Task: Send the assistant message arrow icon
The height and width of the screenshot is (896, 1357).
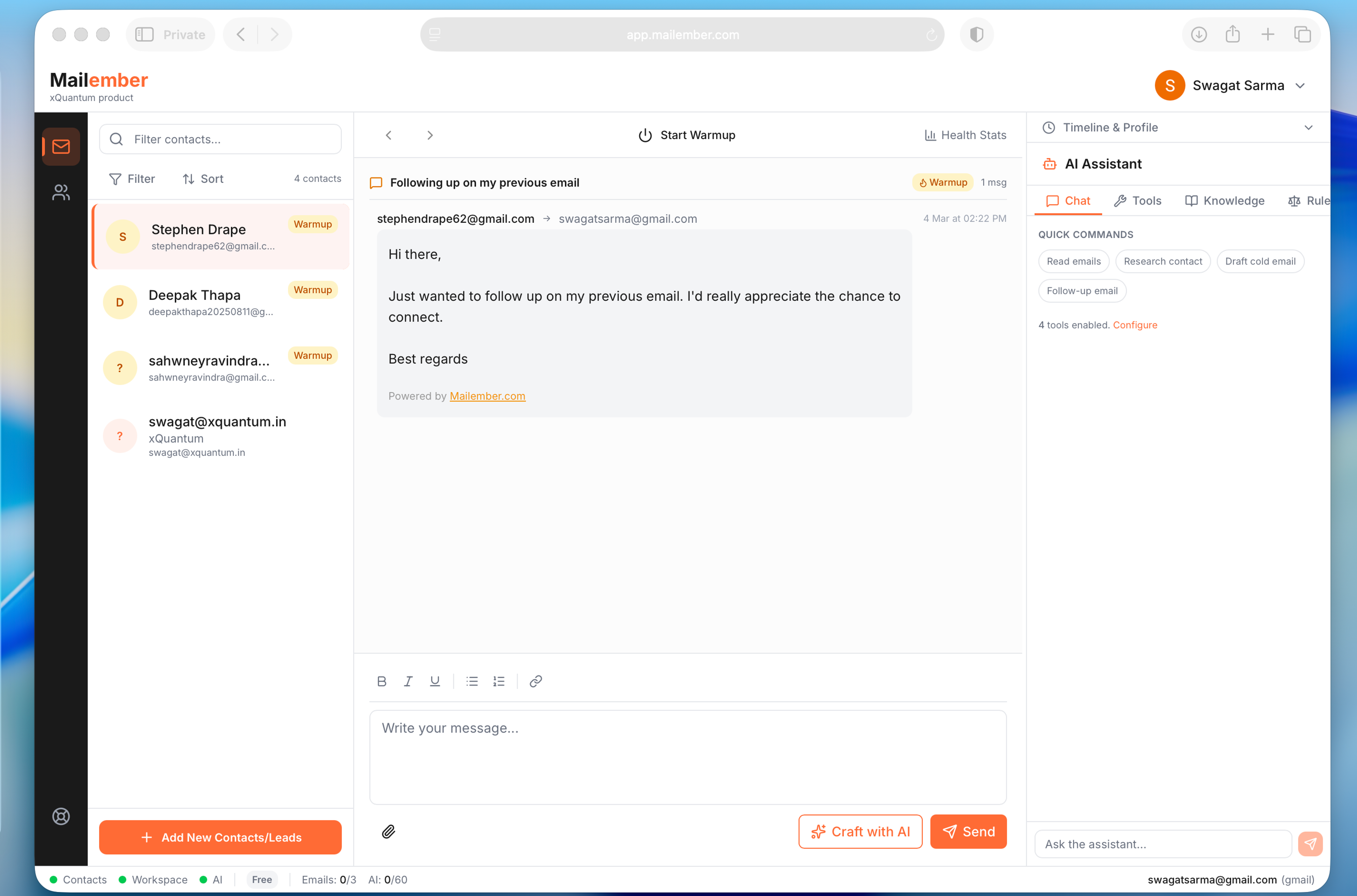Action: pos(1310,843)
